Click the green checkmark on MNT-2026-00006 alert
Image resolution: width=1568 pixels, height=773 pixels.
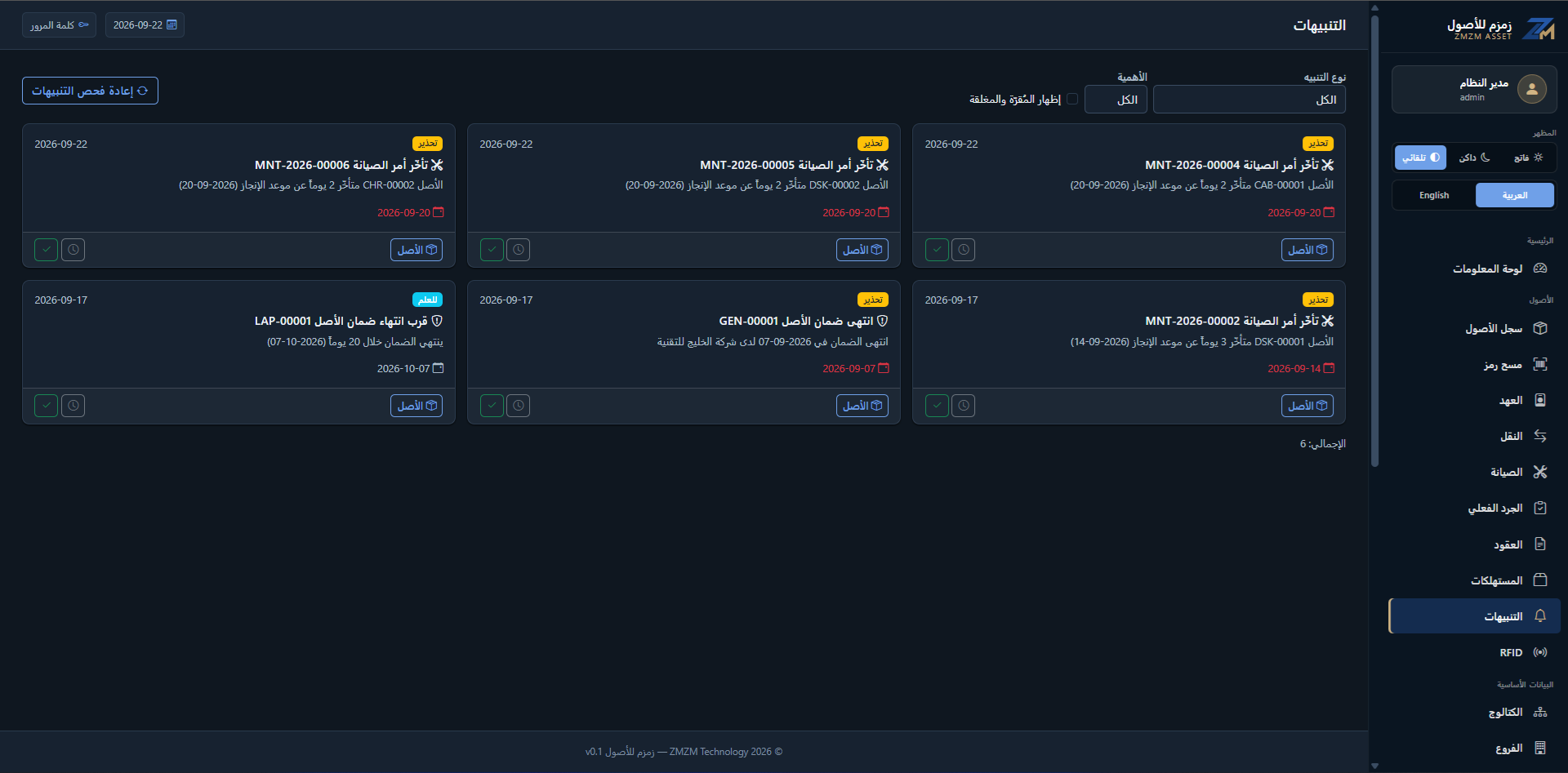click(x=47, y=250)
